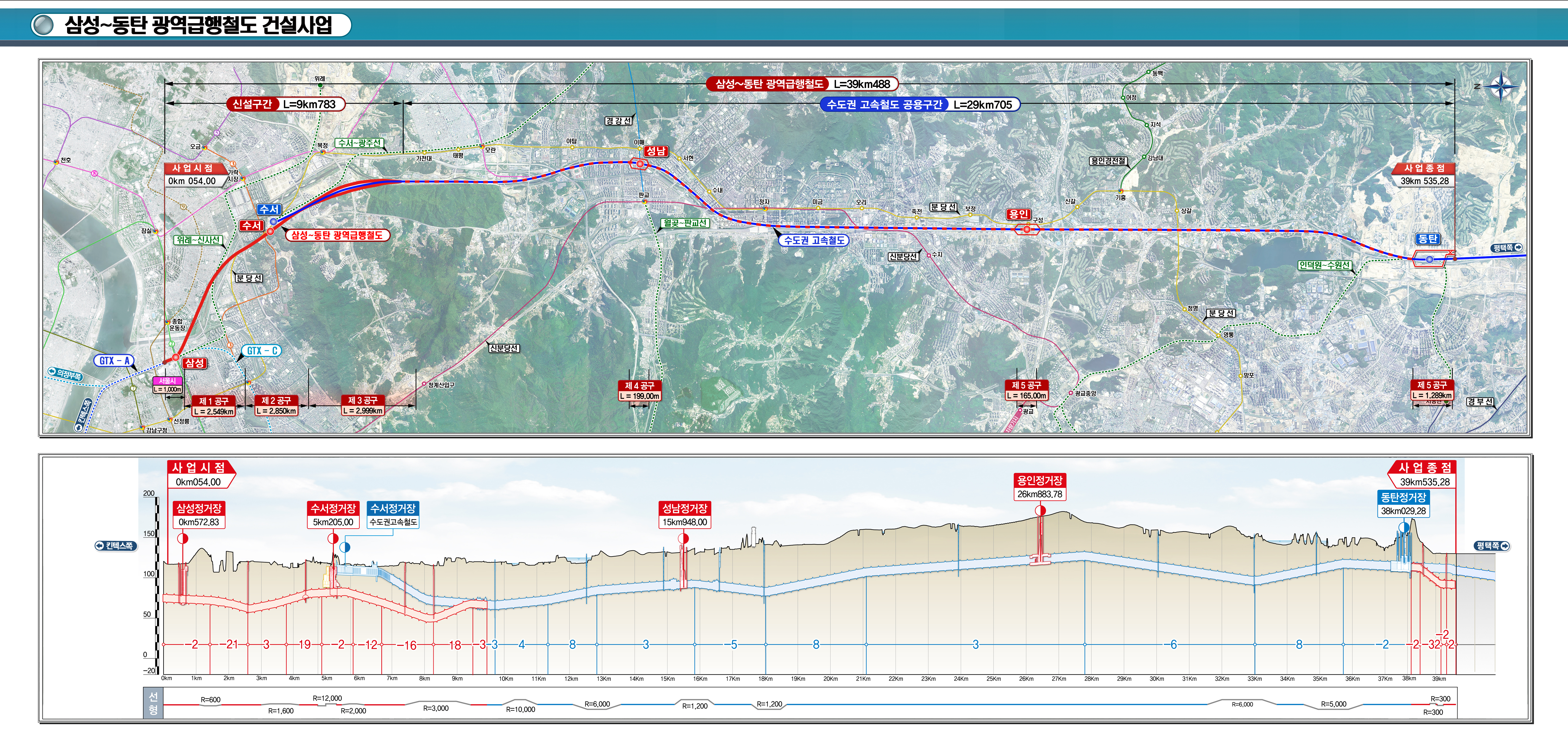Image resolution: width=1568 pixels, height=740 pixels.
Task: Click the R=10,000 curve radius label
Action: [520, 710]
